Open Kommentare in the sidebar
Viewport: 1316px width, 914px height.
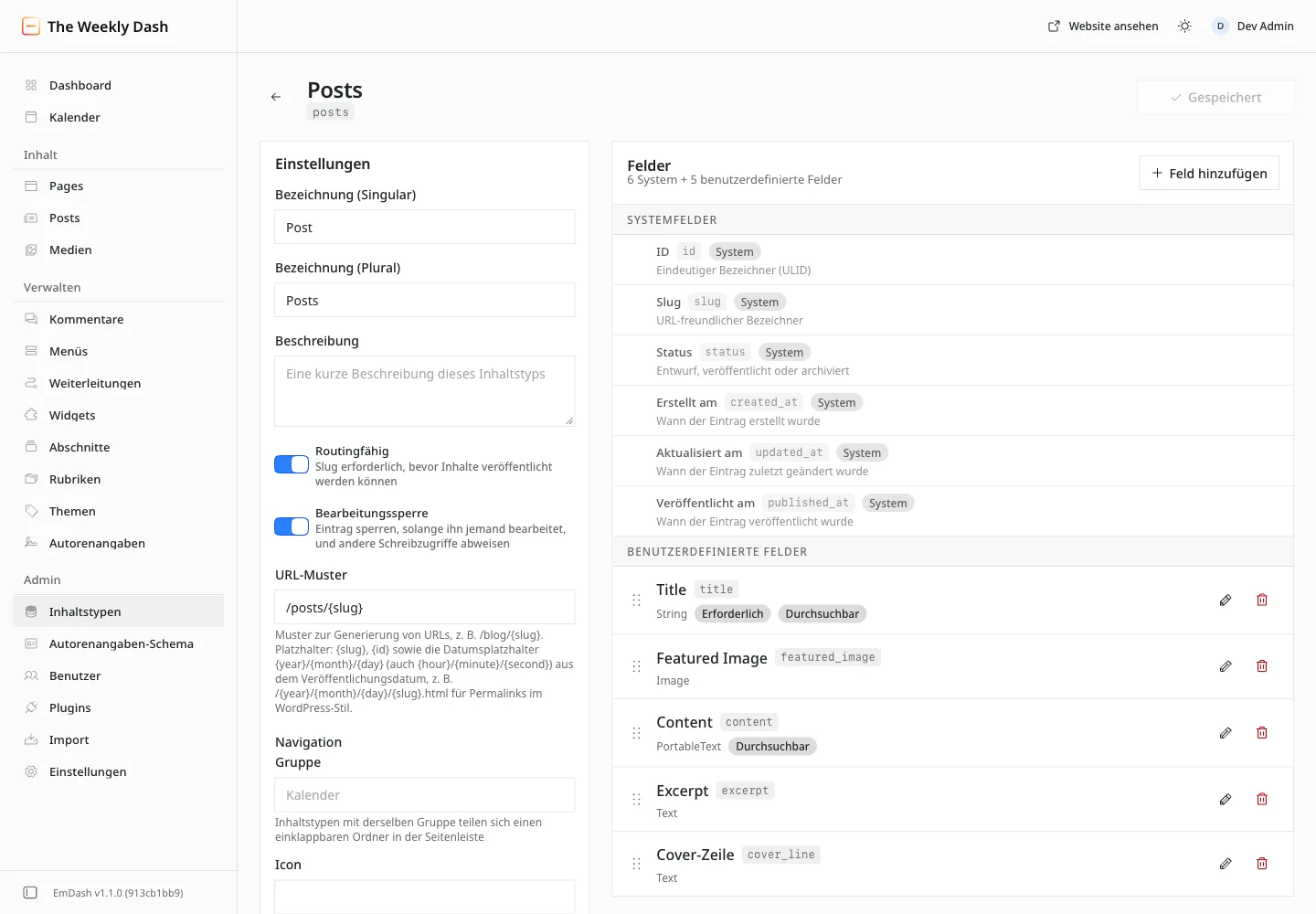pos(119,319)
